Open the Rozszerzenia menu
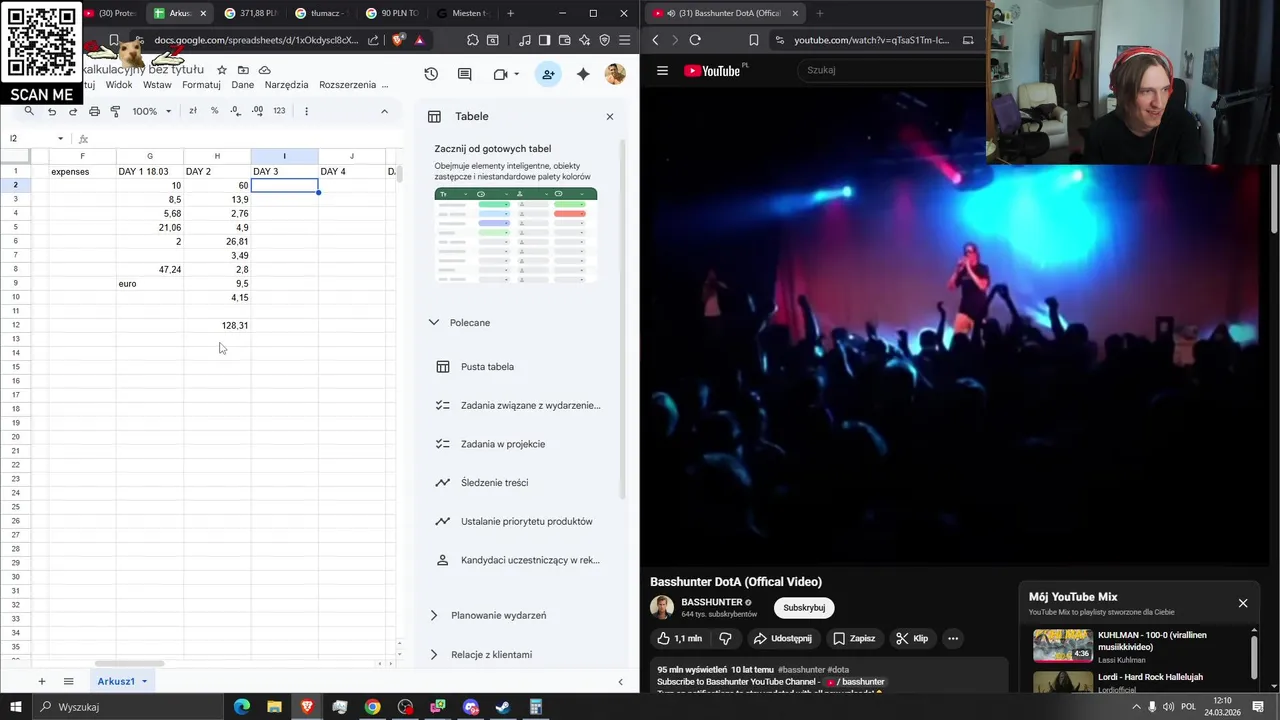This screenshot has width=1280, height=720. point(347,85)
